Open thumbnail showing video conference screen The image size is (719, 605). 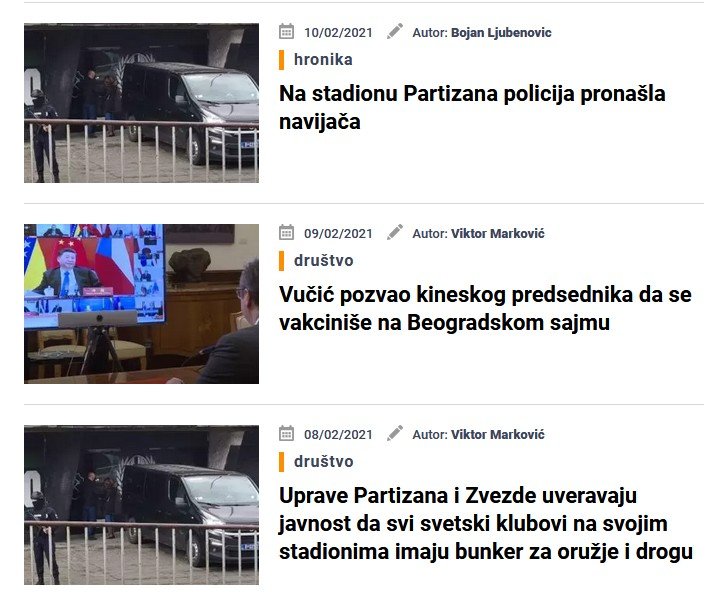[x=141, y=304]
